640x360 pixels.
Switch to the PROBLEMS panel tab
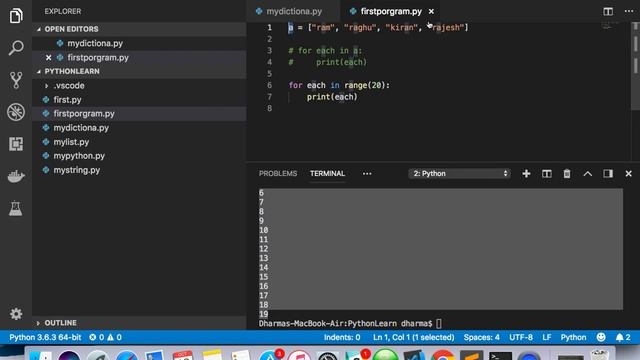click(278, 173)
